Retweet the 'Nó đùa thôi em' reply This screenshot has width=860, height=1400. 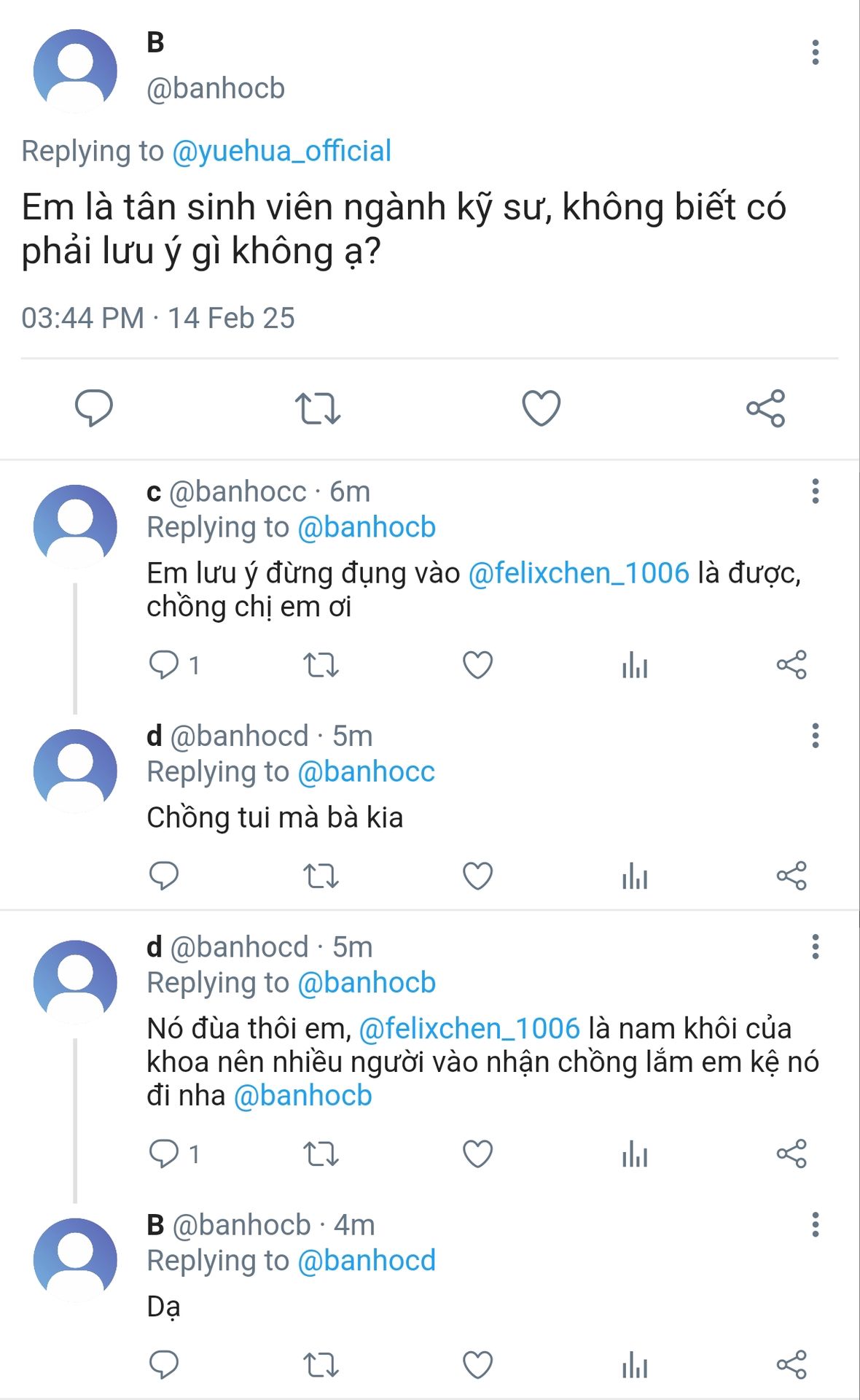(321, 1154)
